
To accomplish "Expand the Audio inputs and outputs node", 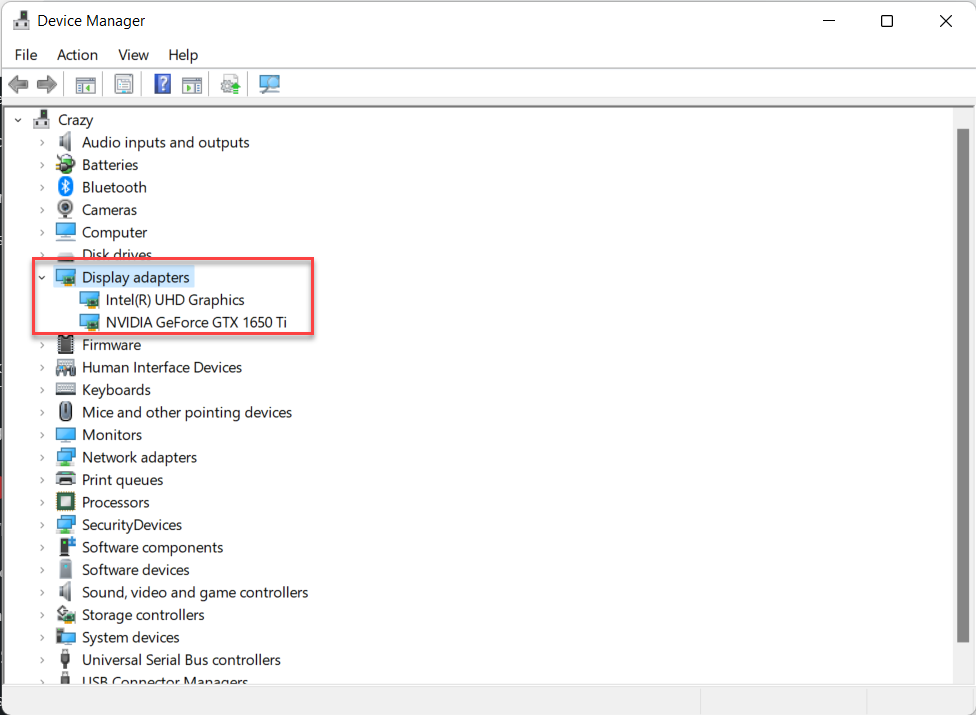I will [42, 142].
